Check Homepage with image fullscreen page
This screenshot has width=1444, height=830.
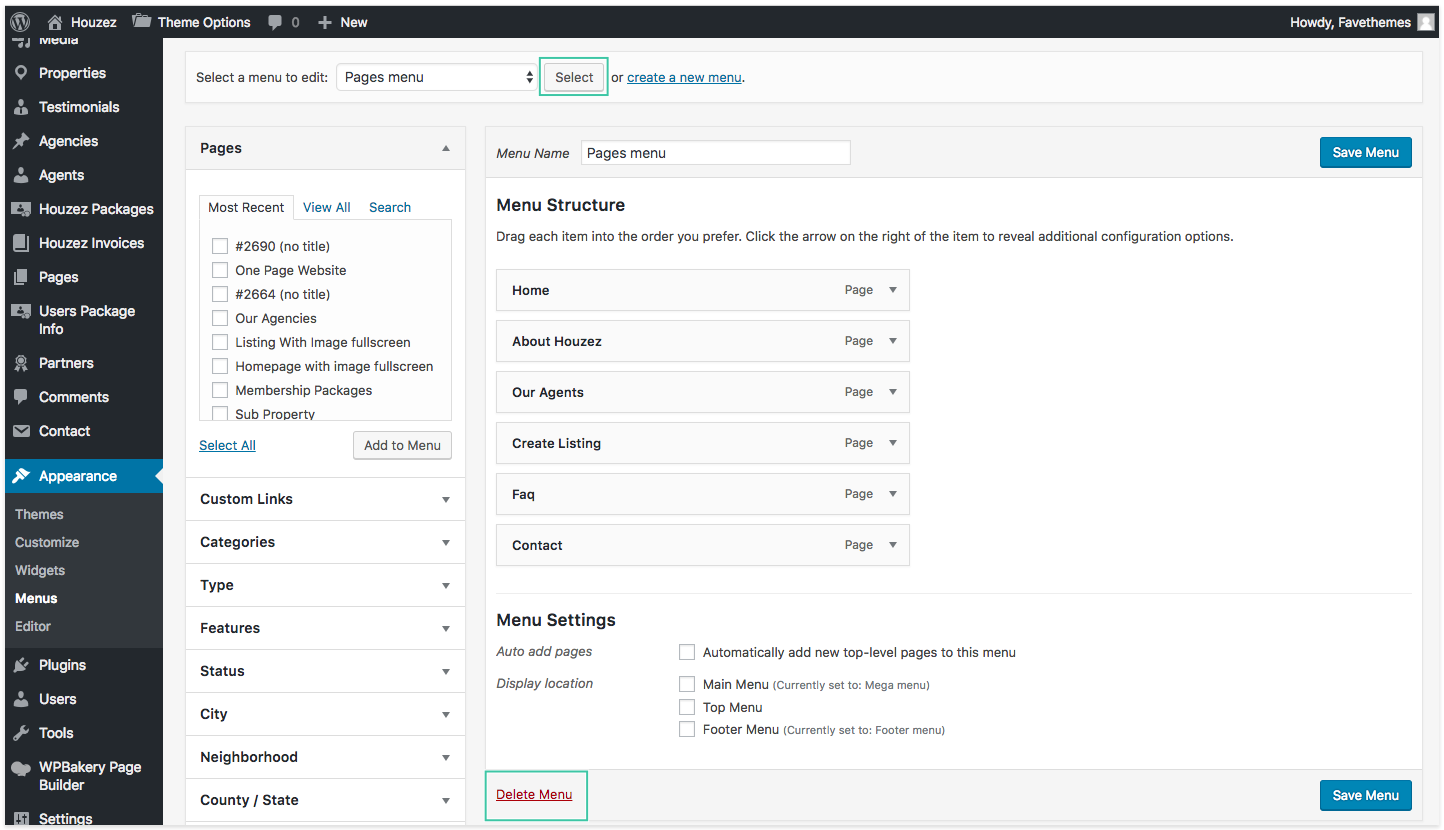(x=220, y=366)
